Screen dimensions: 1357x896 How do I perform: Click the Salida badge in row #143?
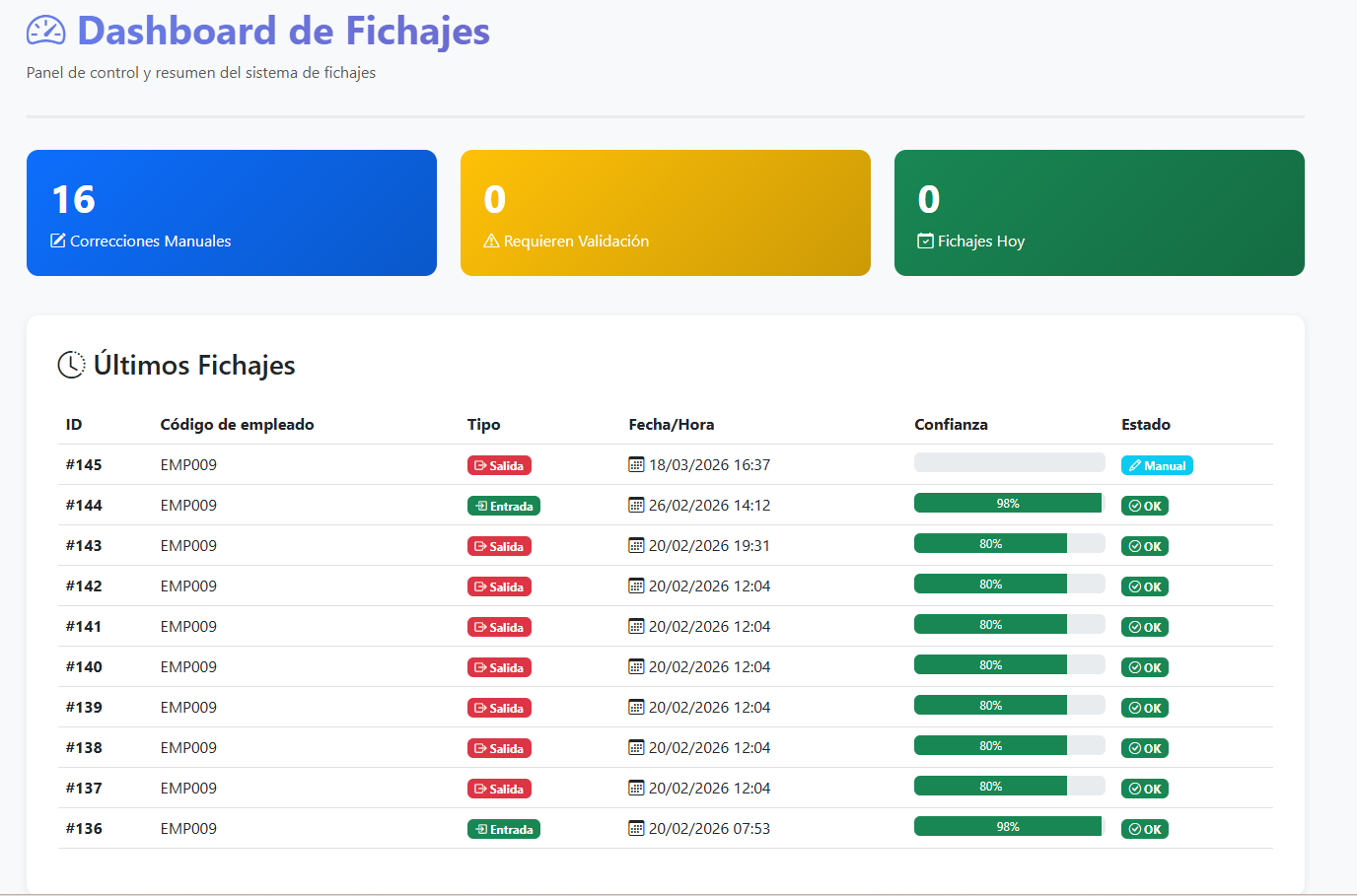pos(499,546)
